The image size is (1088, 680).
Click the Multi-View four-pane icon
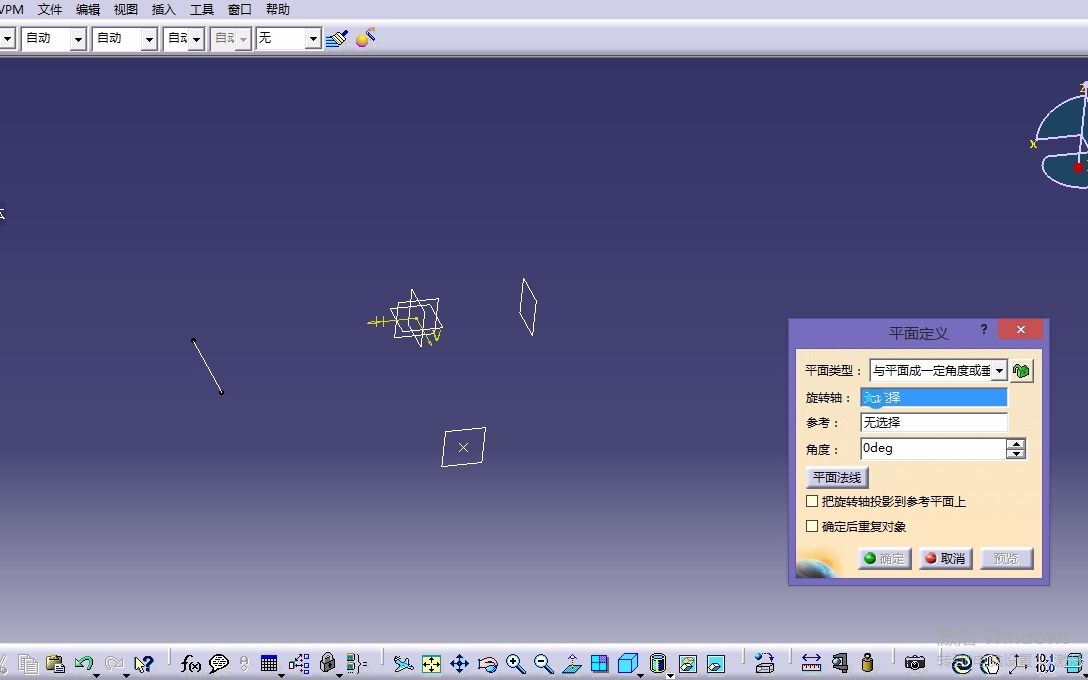[600, 664]
